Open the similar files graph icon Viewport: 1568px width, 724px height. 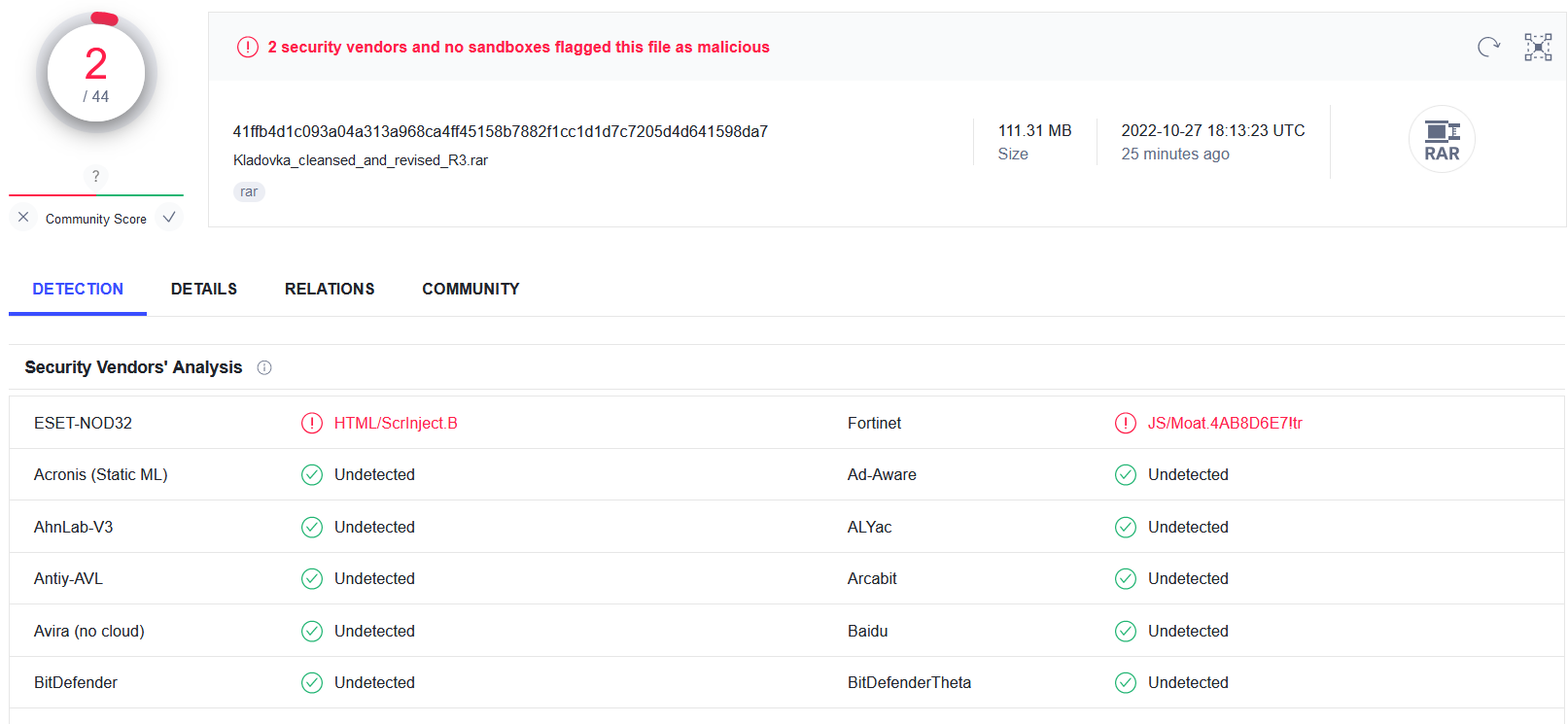[x=1538, y=47]
